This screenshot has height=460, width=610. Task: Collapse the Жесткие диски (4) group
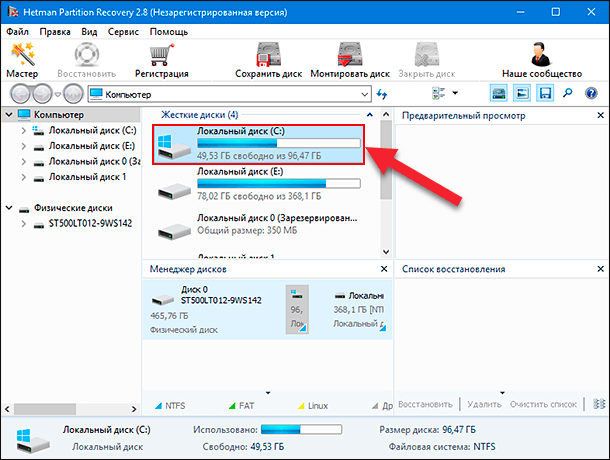(370, 115)
